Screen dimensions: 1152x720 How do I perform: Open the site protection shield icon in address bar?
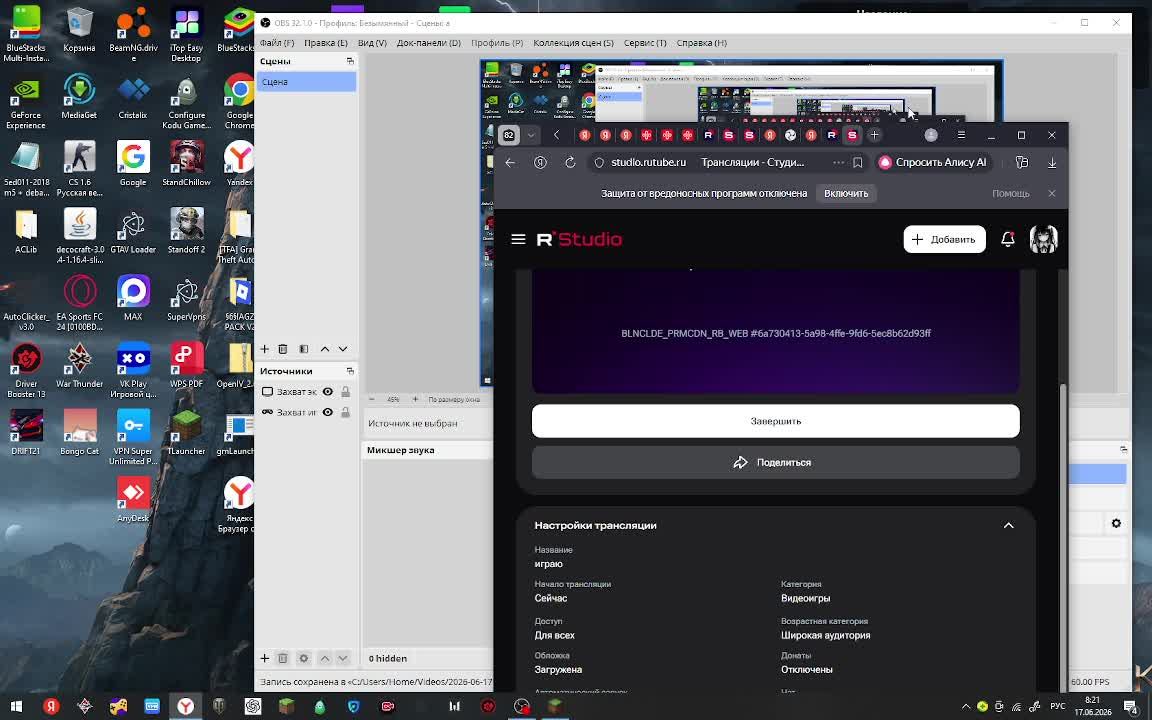coord(599,162)
